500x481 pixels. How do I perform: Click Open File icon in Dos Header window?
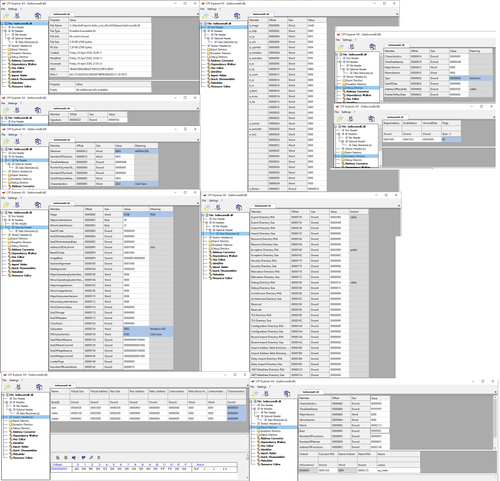pos(205,16)
